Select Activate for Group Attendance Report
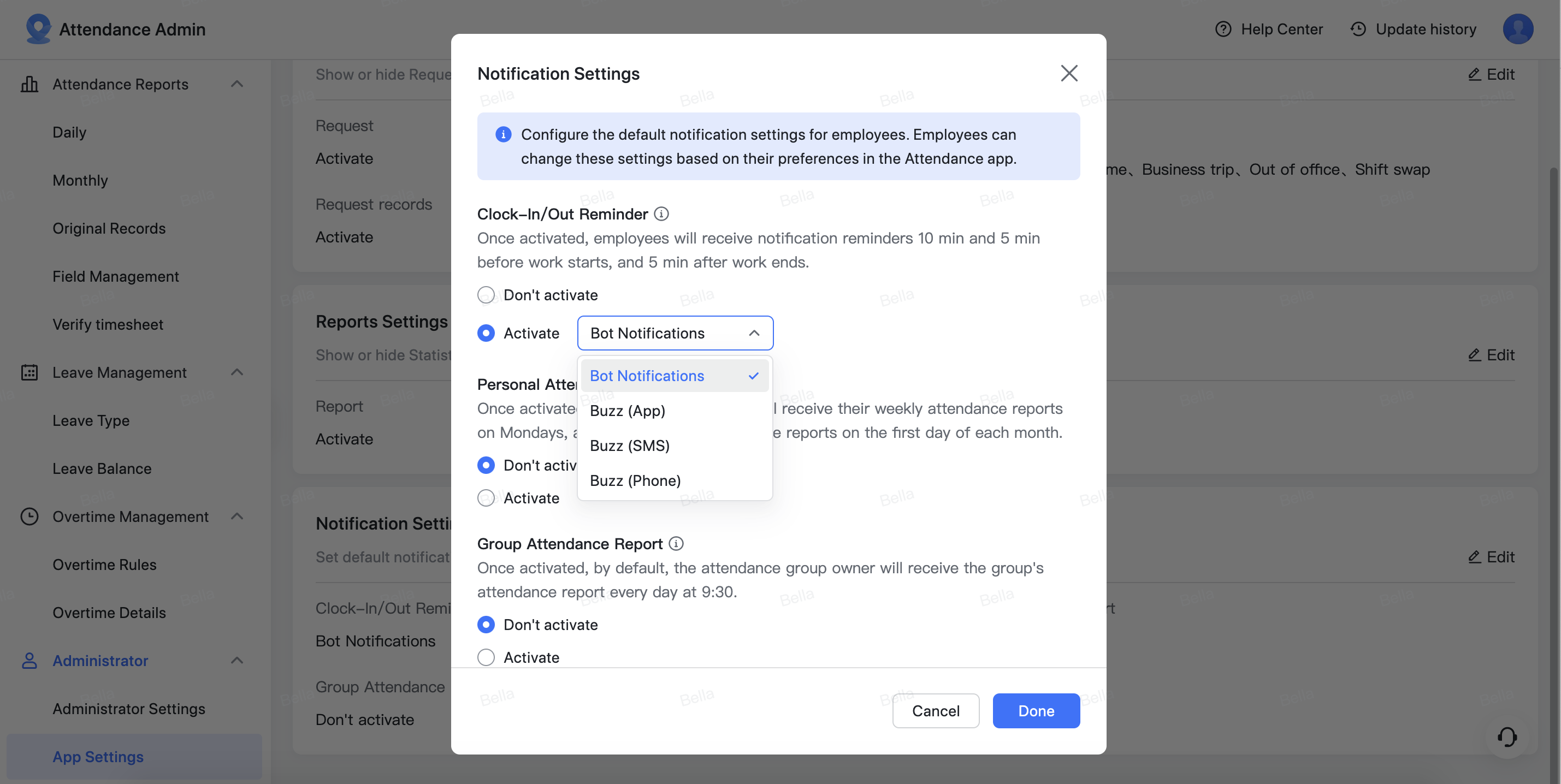Image resolution: width=1561 pixels, height=784 pixels. (x=486, y=657)
